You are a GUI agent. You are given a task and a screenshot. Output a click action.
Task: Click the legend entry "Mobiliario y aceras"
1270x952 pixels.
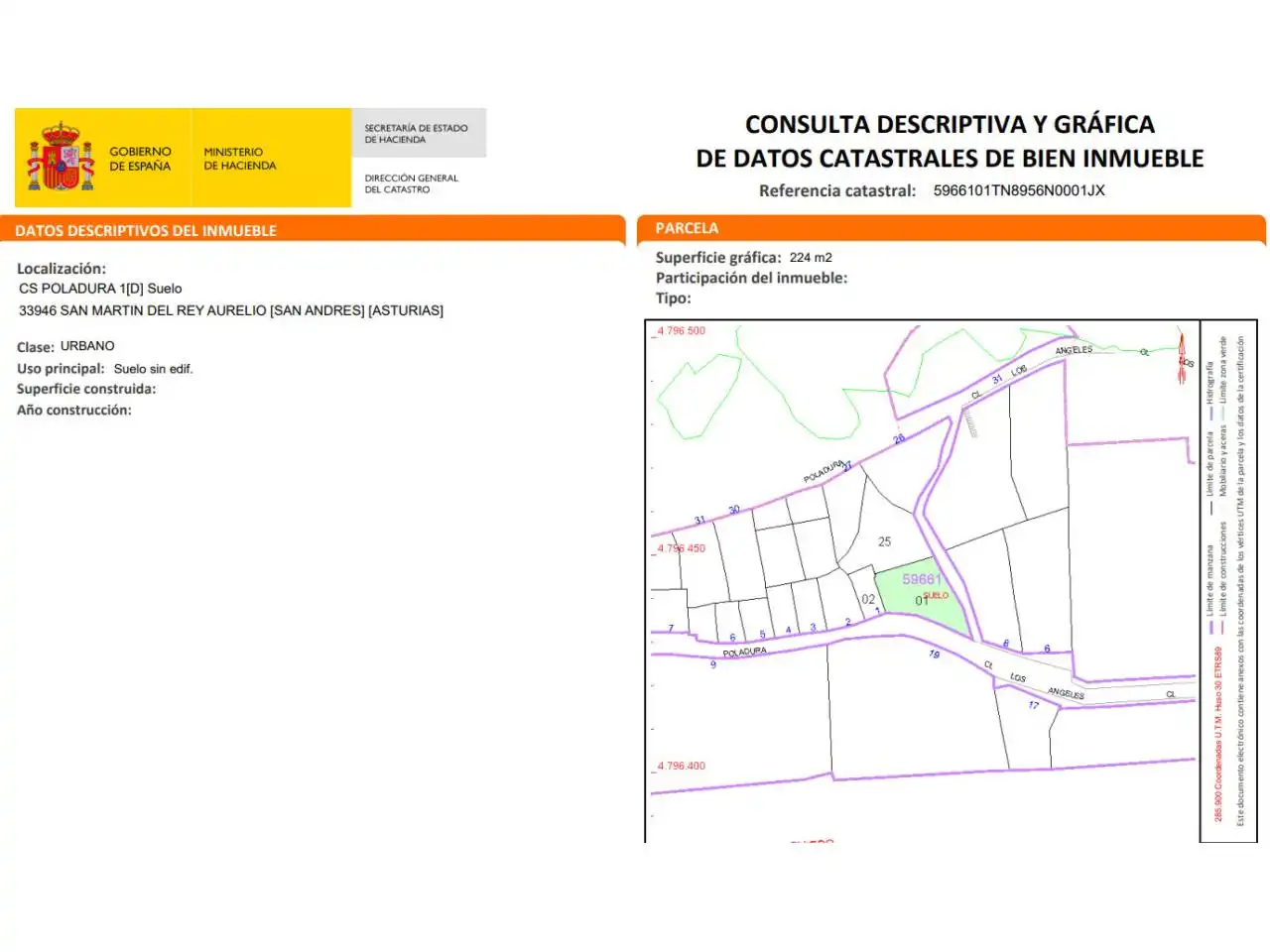[x=1223, y=460]
